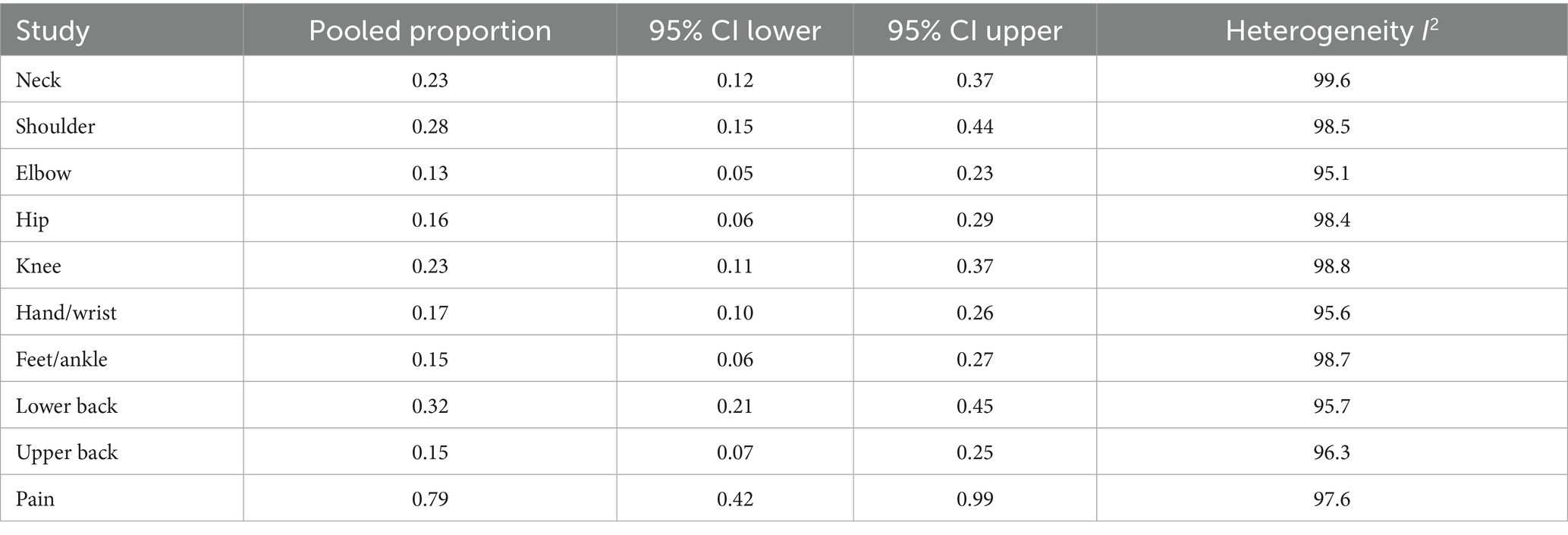Click the Knee row label
The height and width of the screenshot is (535, 1568).
tap(39, 266)
